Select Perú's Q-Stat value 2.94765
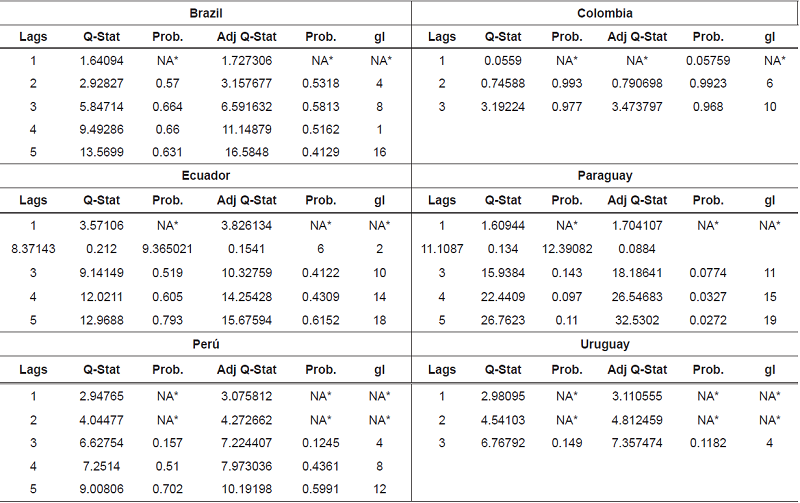The height and width of the screenshot is (503, 800). click(x=104, y=396)
